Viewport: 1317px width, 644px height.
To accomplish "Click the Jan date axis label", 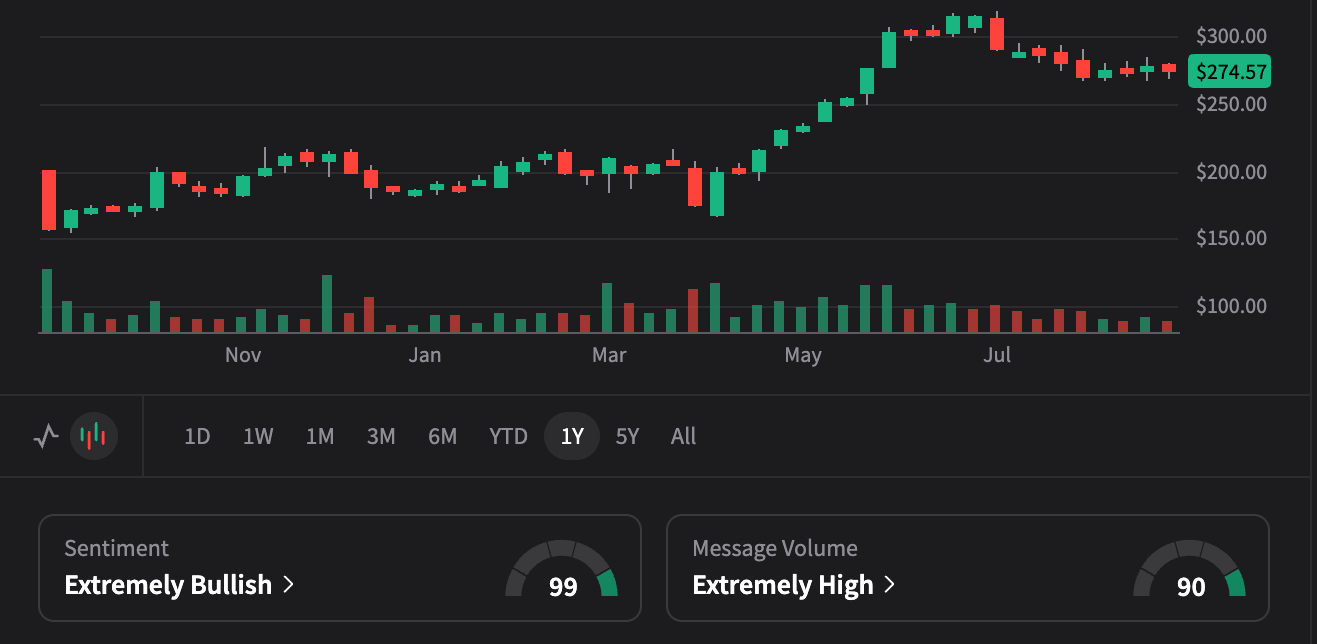I will (425, 355).
